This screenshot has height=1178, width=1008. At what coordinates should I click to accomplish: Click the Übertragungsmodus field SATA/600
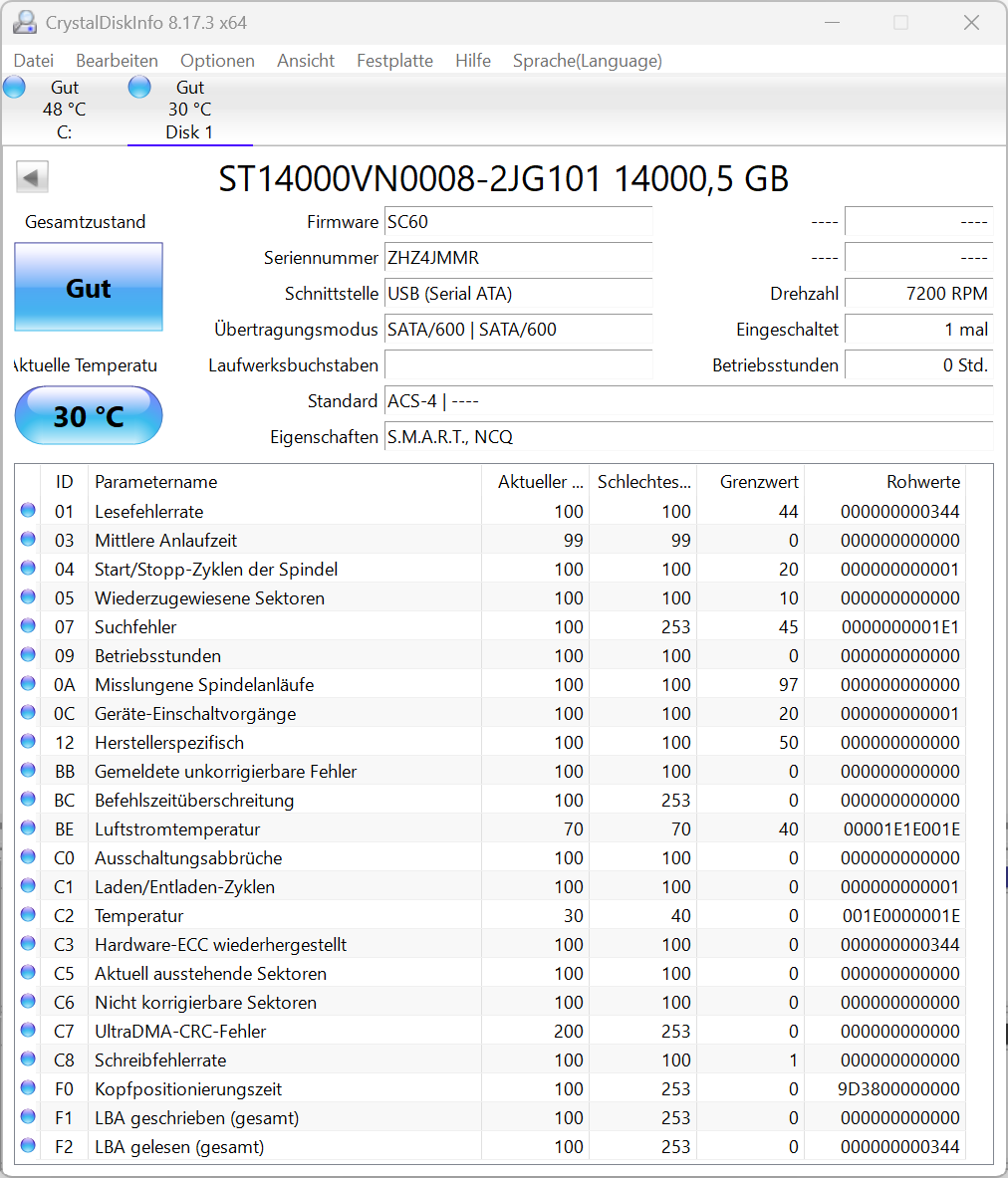click(x=518, y=329)
